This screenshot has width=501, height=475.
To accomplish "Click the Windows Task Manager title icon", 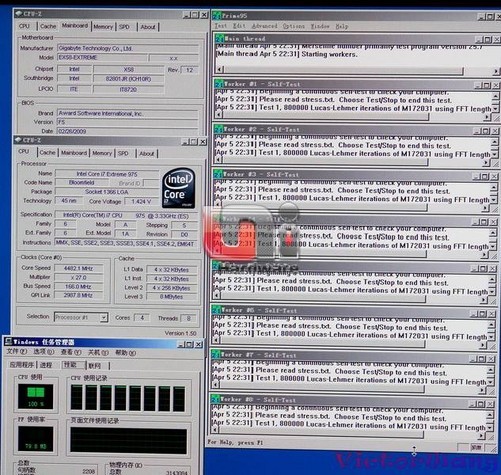I will click(8, 342).
